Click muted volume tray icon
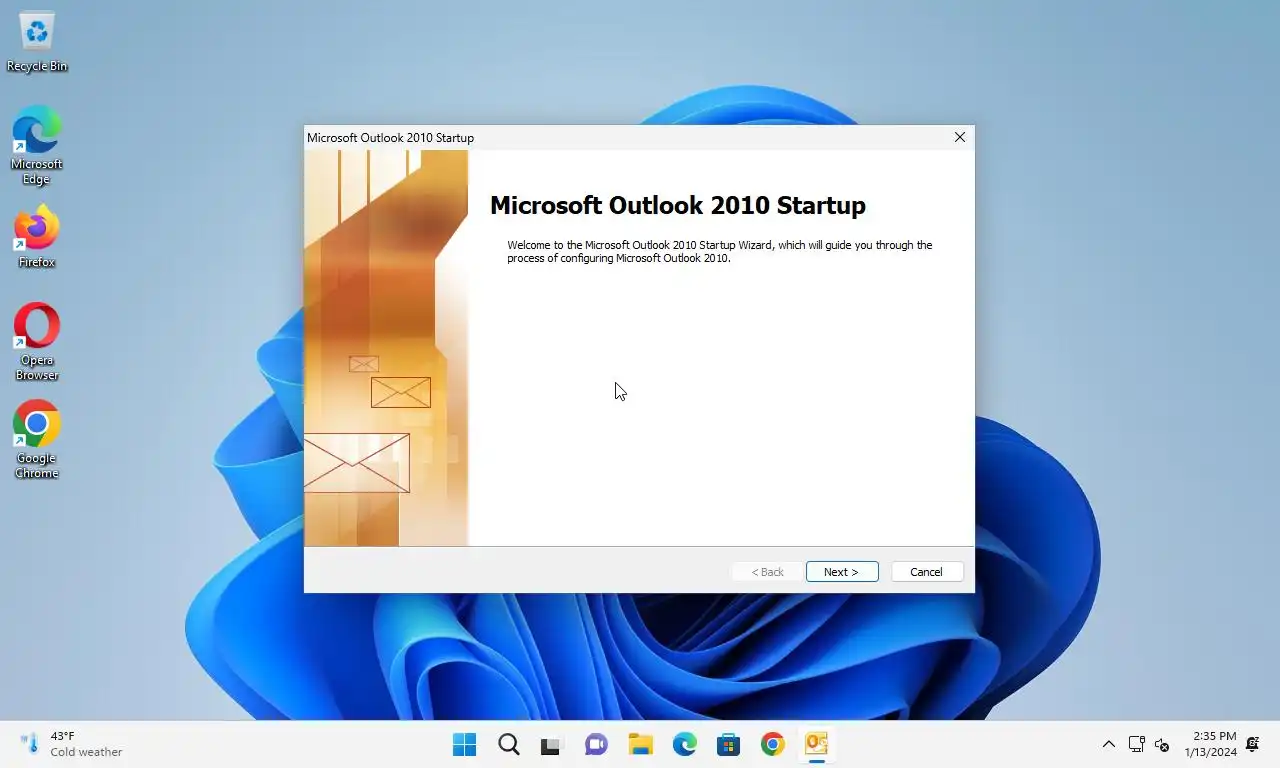This screenshot has height=768, width=1280. point(1161,744)
